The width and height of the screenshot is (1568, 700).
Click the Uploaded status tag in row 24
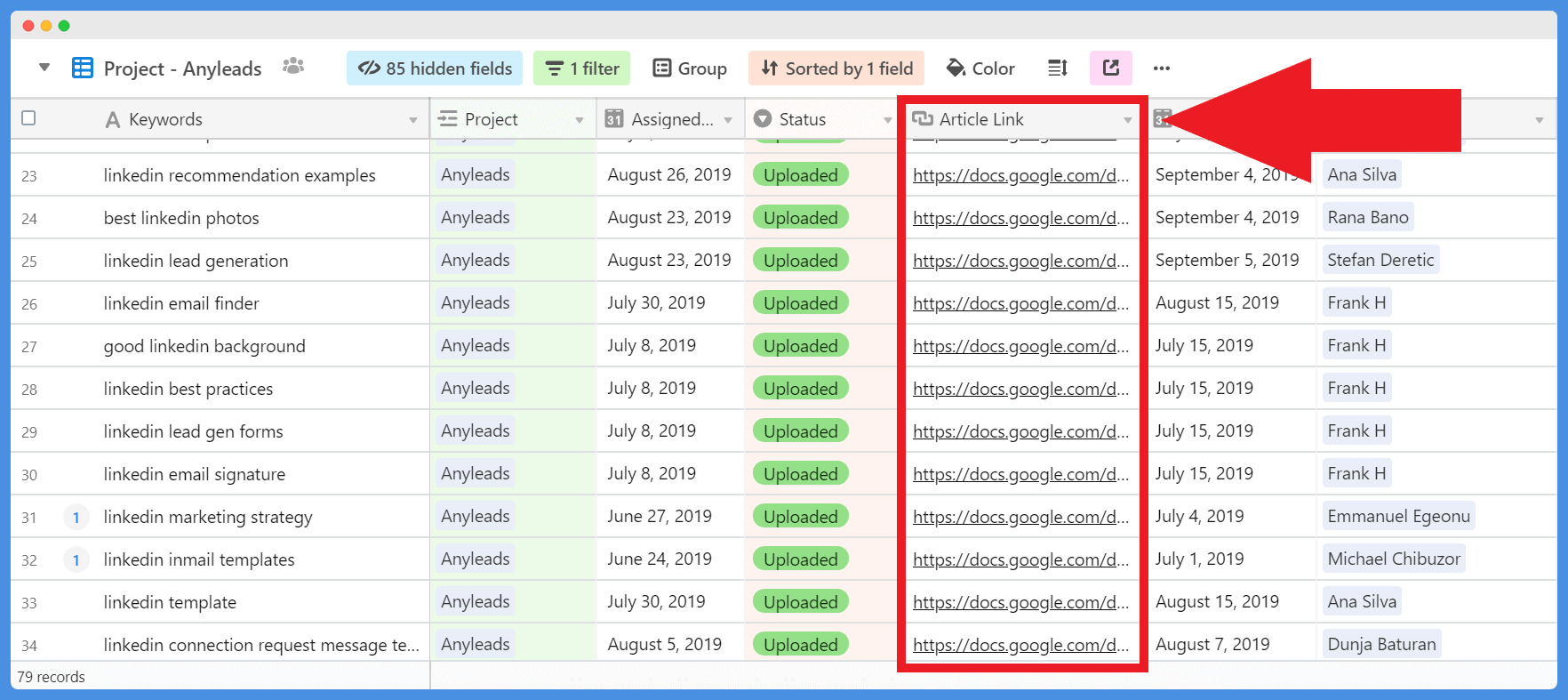click(x=800, y=218)
